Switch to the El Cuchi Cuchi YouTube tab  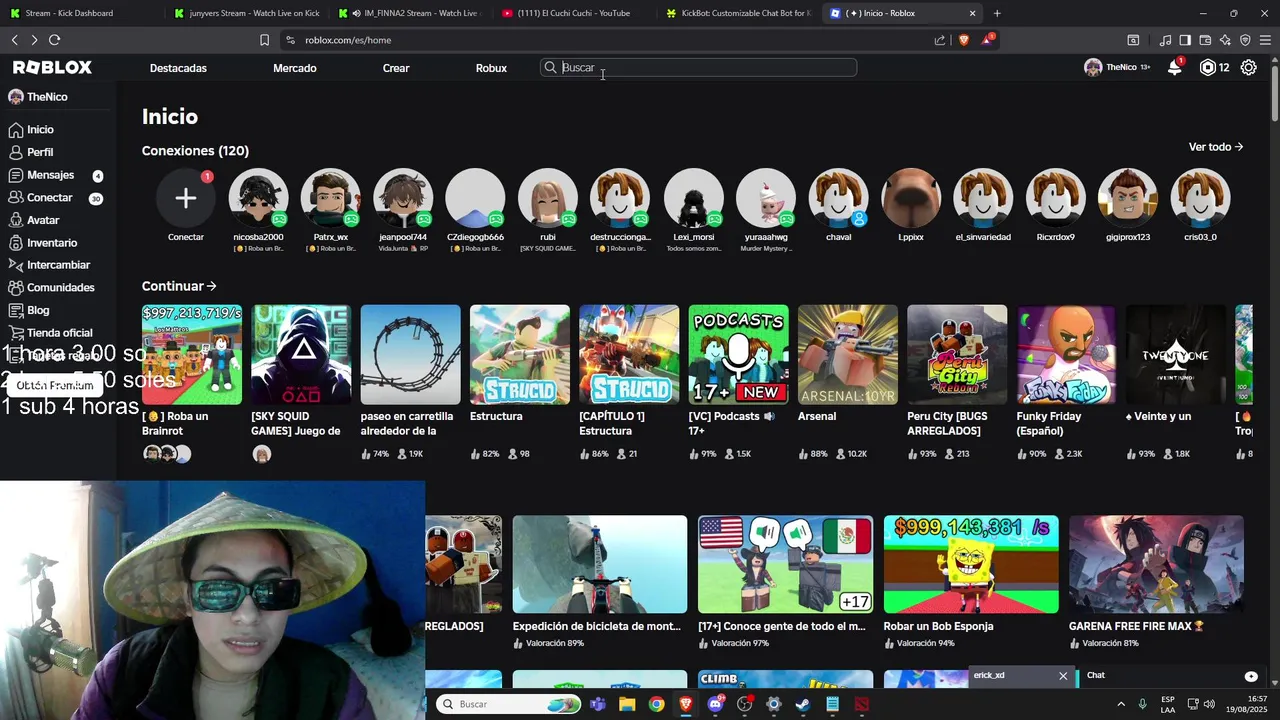tap(573, 13)
